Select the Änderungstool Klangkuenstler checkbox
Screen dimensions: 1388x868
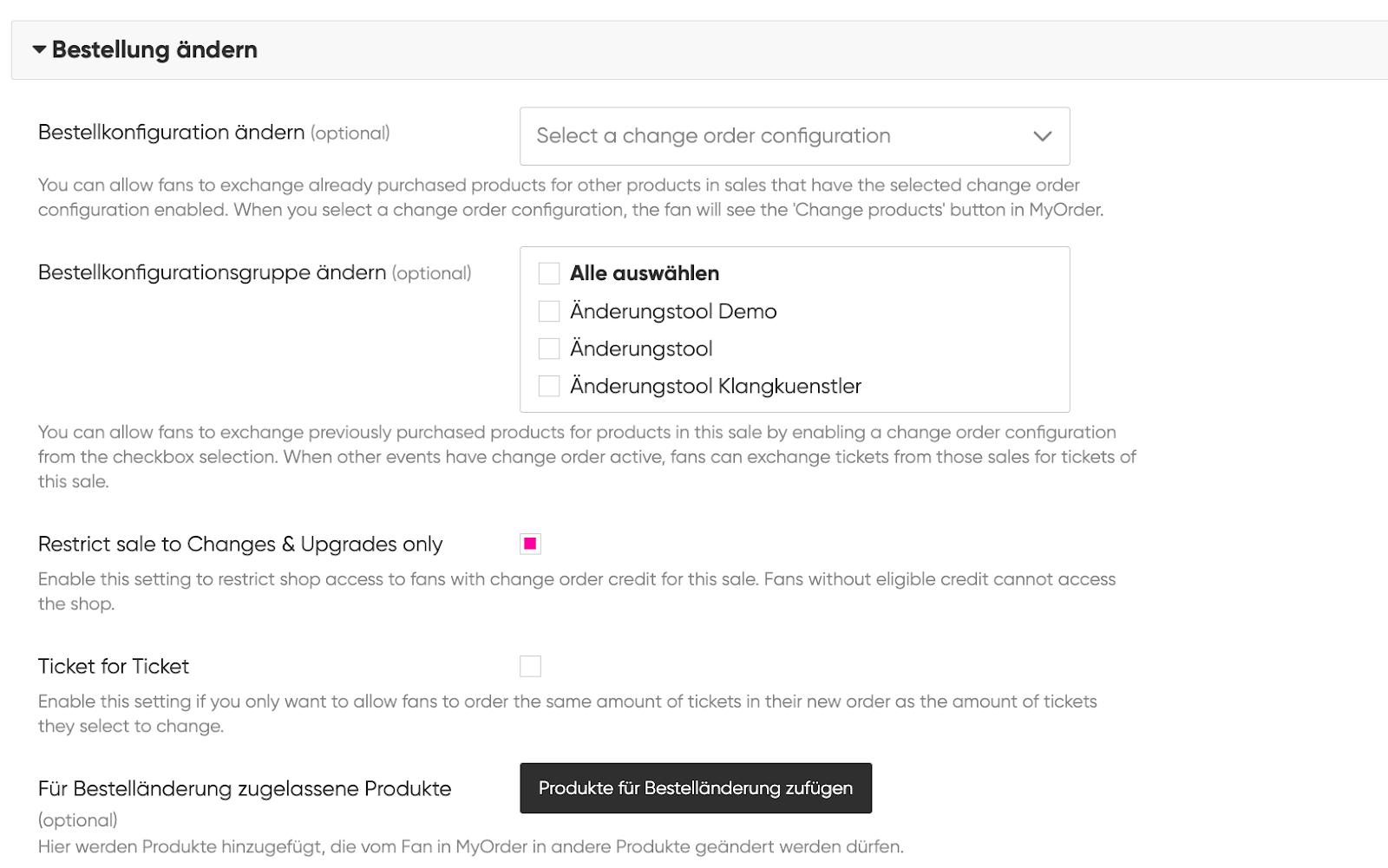point(549,386)
